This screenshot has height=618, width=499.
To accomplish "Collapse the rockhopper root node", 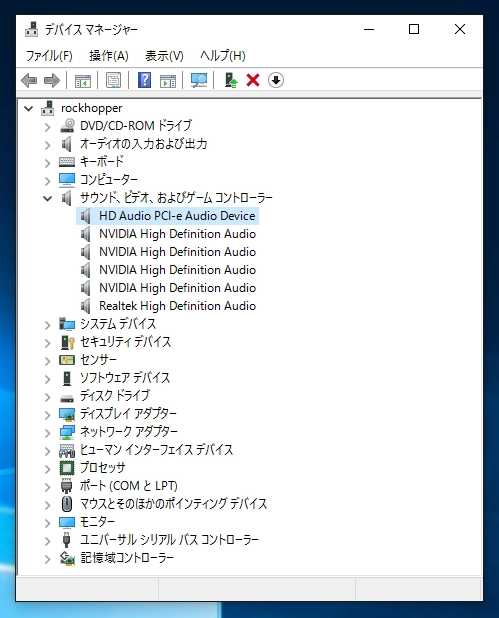I will [28, 108].
